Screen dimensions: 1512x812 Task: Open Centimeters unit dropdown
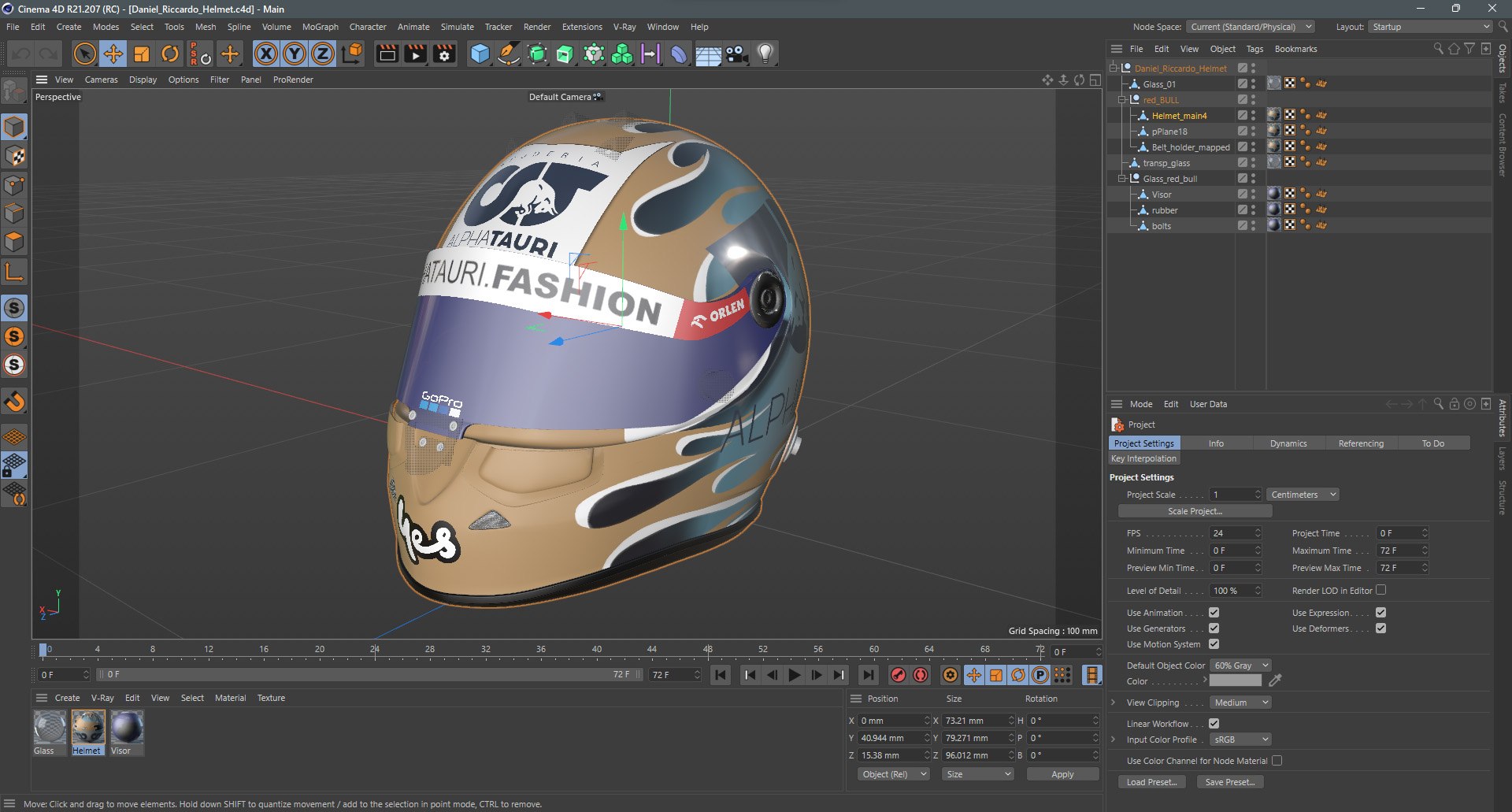coord(1303,495)
